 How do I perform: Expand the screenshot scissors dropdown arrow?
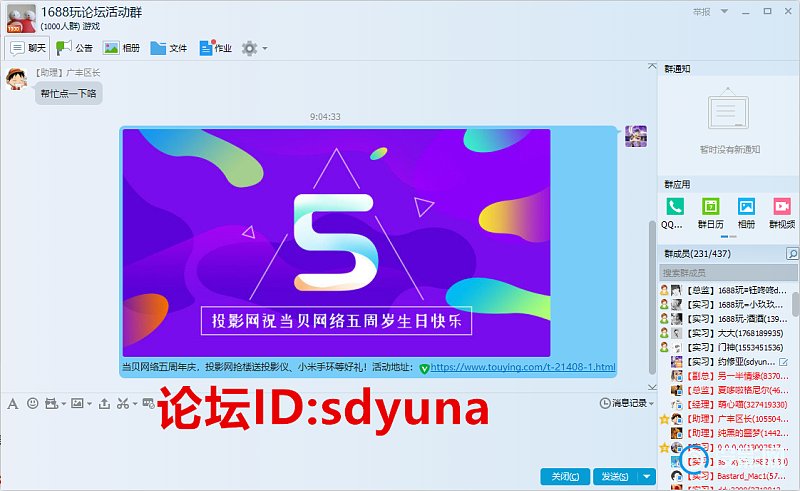pyautogui.click(x=135, y=404)
